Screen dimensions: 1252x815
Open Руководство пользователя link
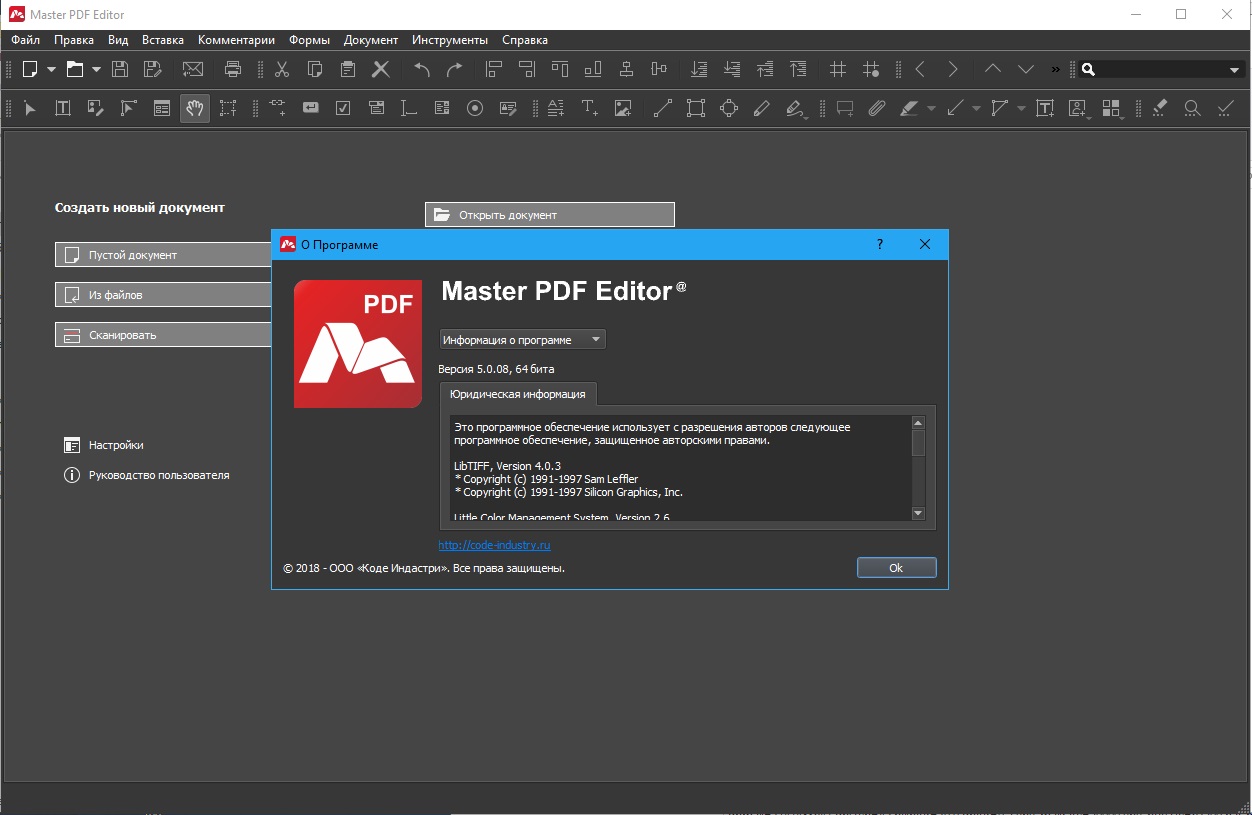146,475
